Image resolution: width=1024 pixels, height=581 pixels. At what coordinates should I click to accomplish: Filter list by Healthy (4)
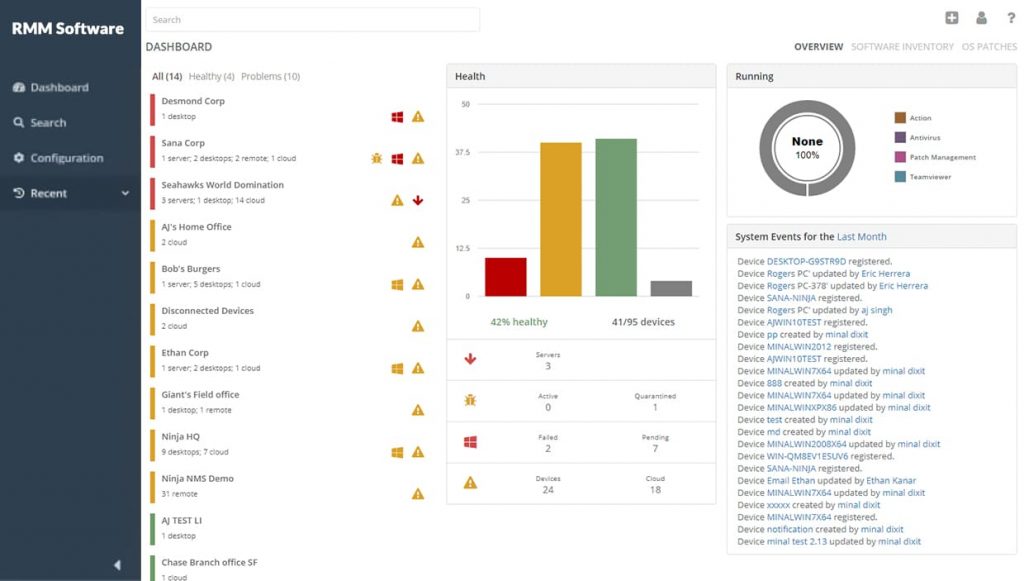point(211,76)
